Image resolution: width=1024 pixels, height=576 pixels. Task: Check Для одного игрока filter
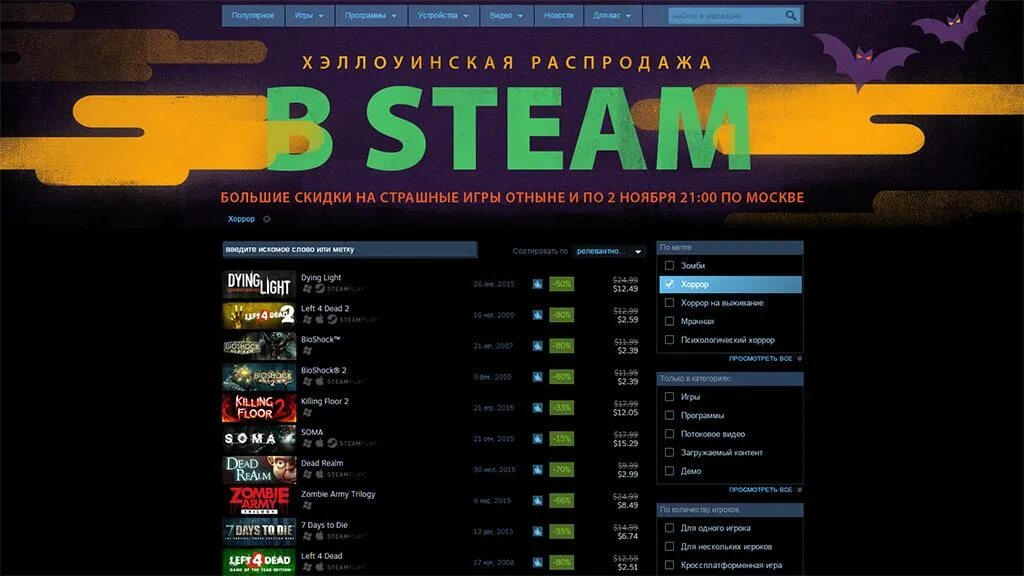[669, 528]
